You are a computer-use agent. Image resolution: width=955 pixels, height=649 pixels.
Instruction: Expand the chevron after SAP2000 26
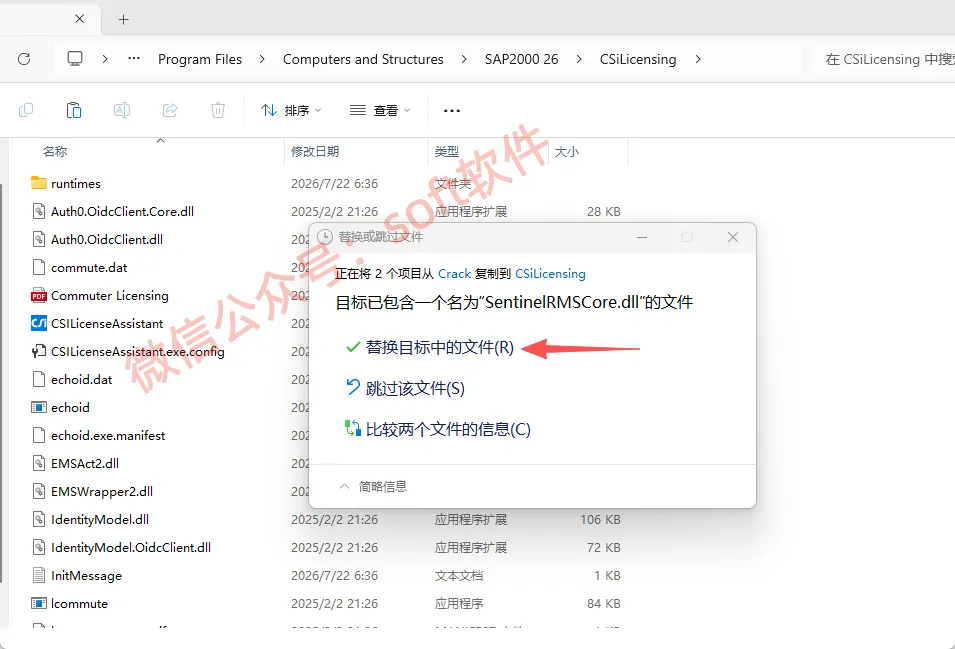579,59
